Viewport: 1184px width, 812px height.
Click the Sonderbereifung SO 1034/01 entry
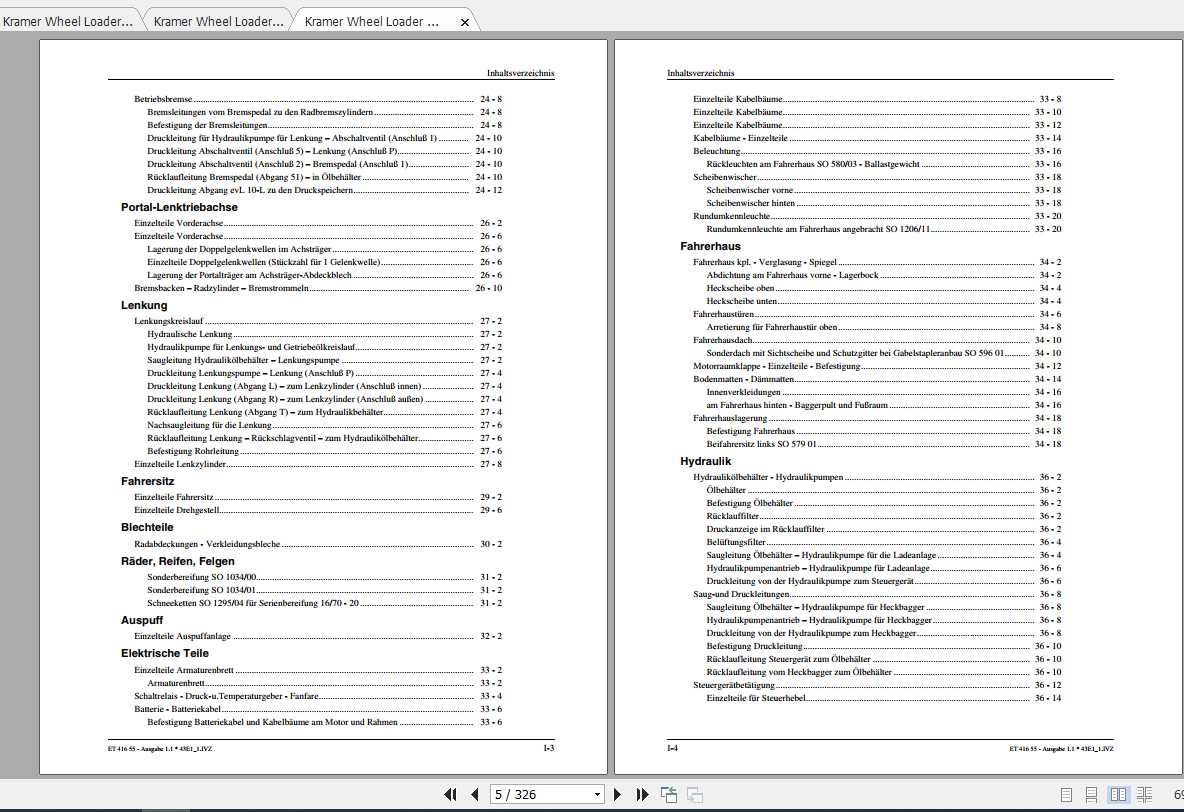pyautogui.click(x=325, y=590)
